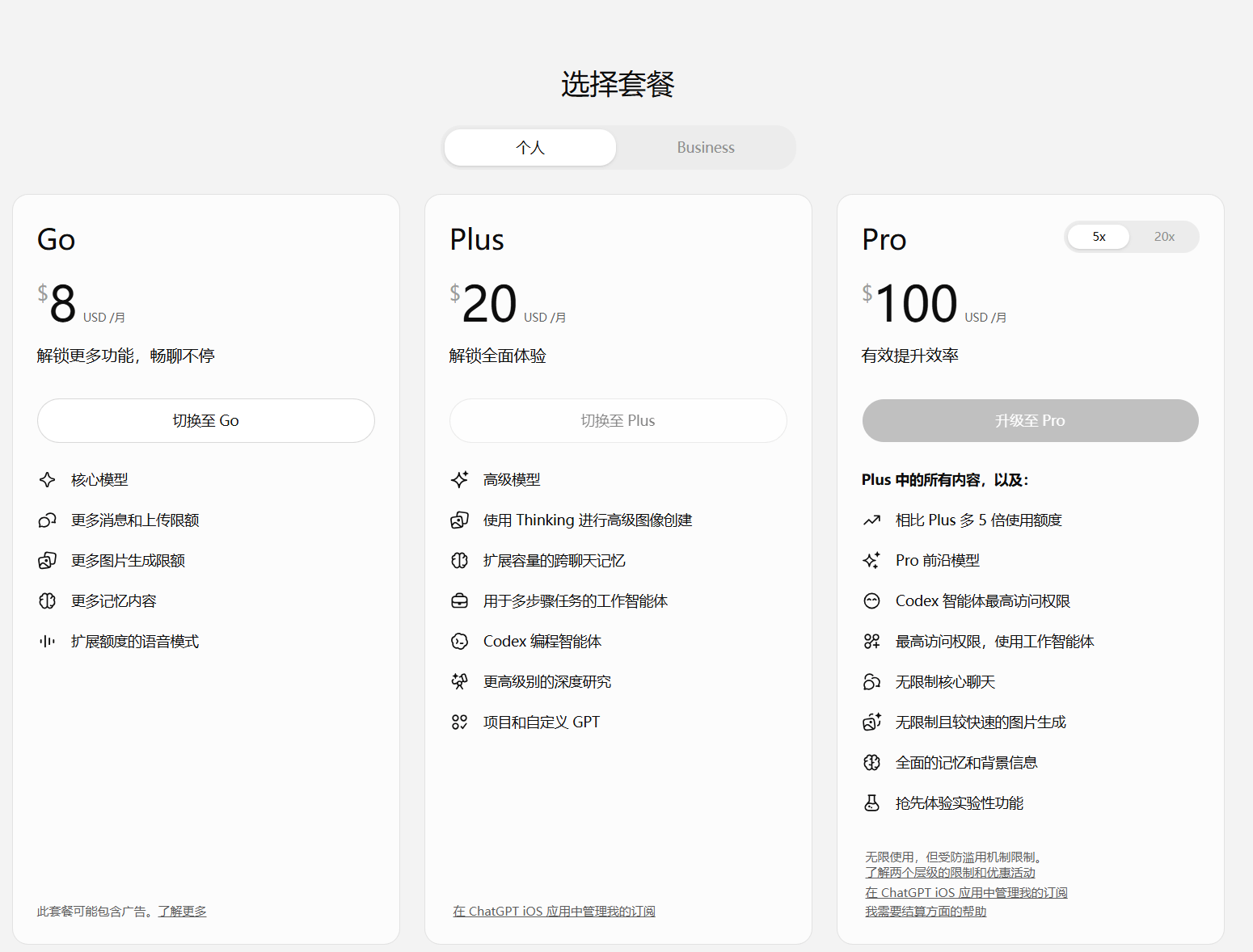Open the Plus card's iOS subscription management link

(x=555, y=912)
